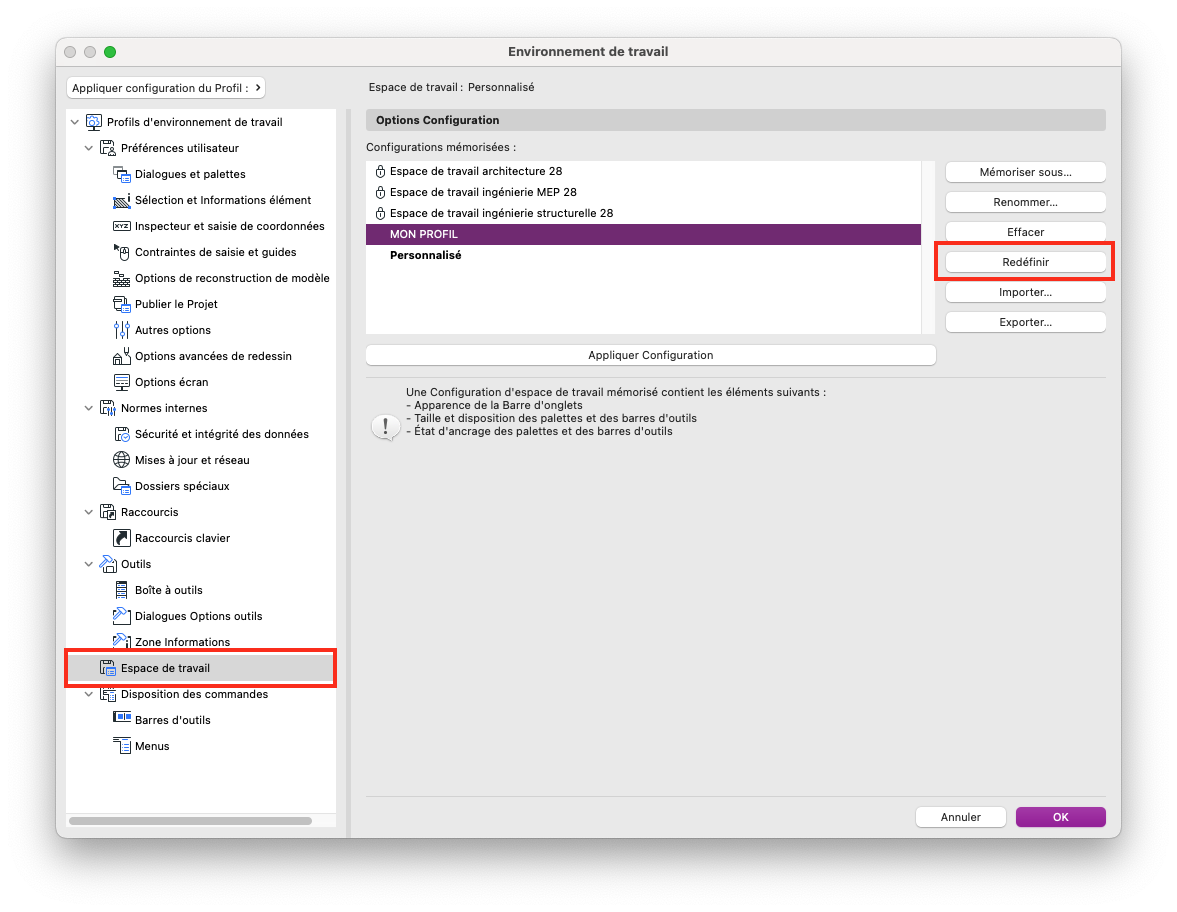Click the Profils d'environnement de travail icon

point(94,122)
